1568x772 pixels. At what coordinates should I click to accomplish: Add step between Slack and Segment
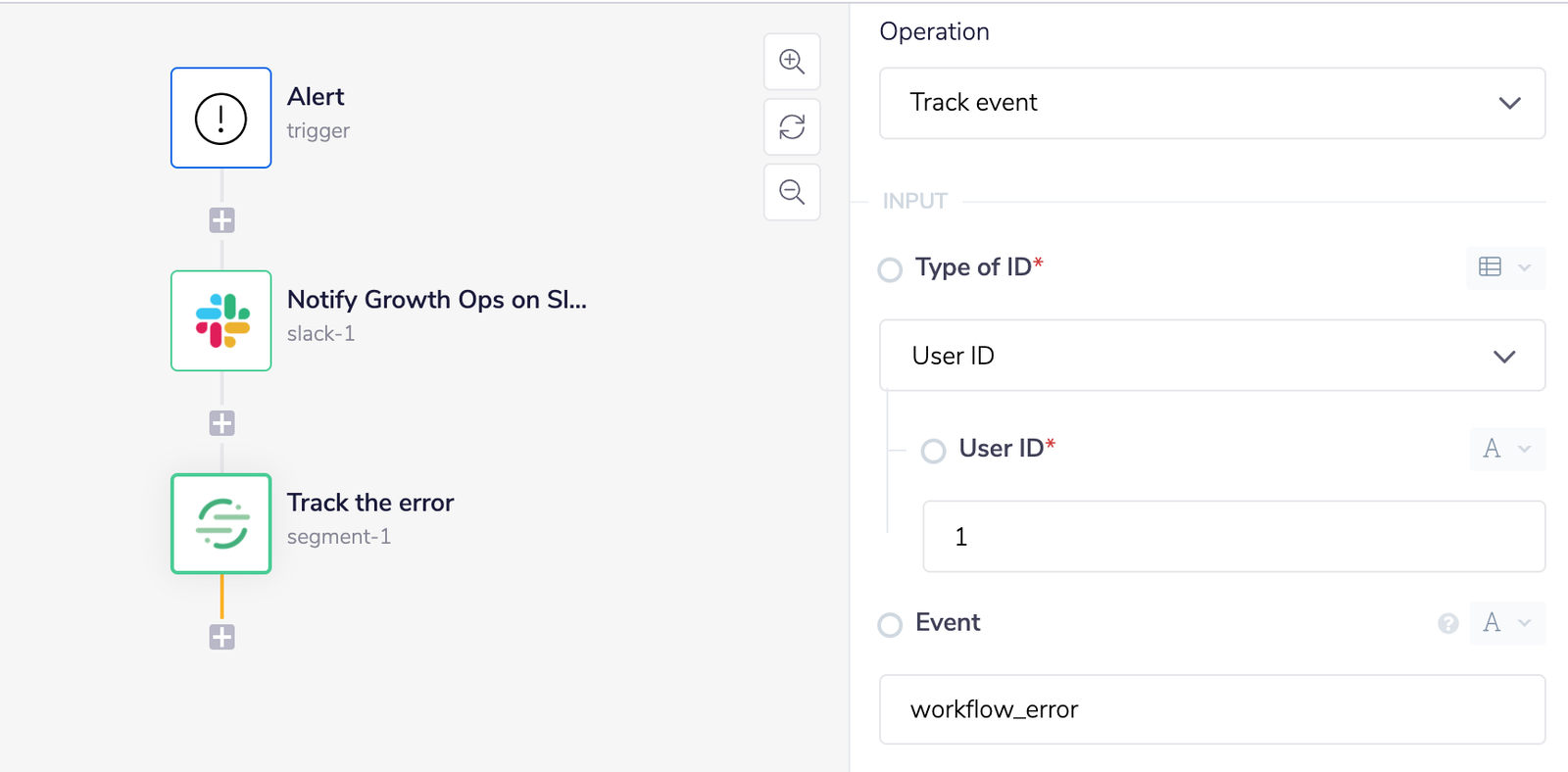pyautogui.click(x=221, y=423)
